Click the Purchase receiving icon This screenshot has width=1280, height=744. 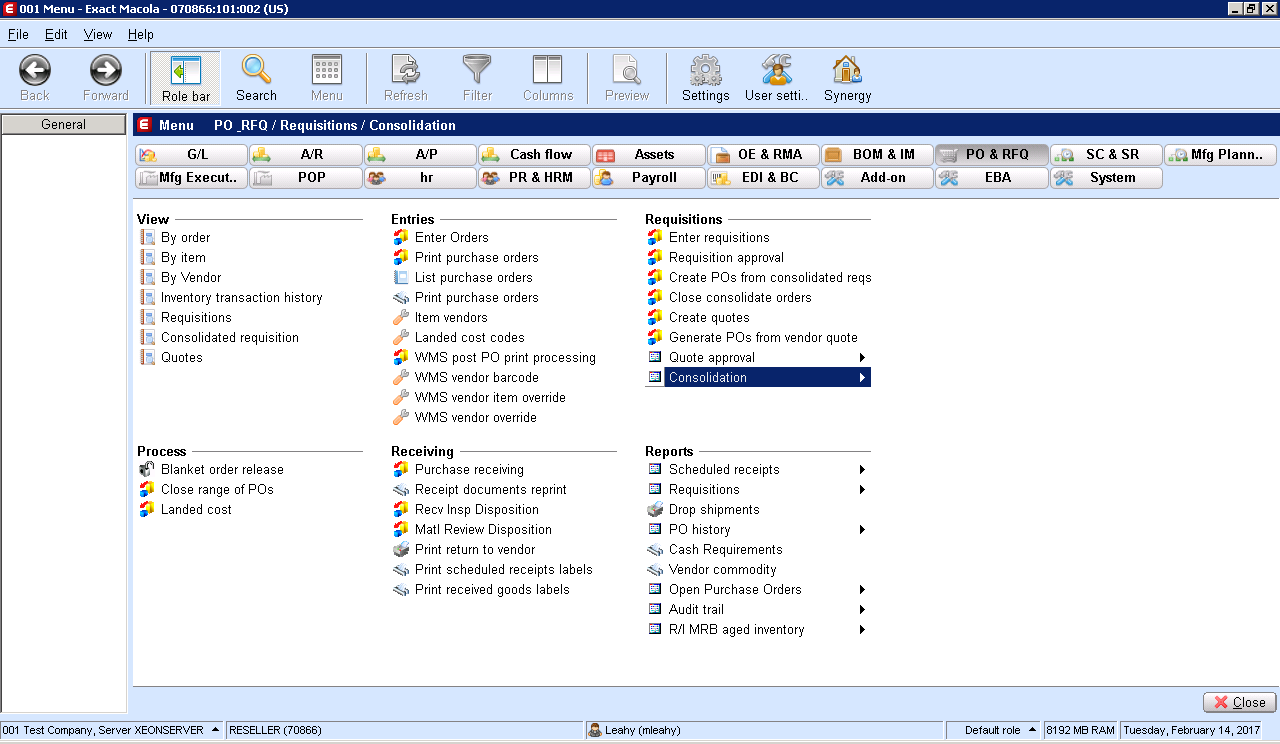[401, 469]
